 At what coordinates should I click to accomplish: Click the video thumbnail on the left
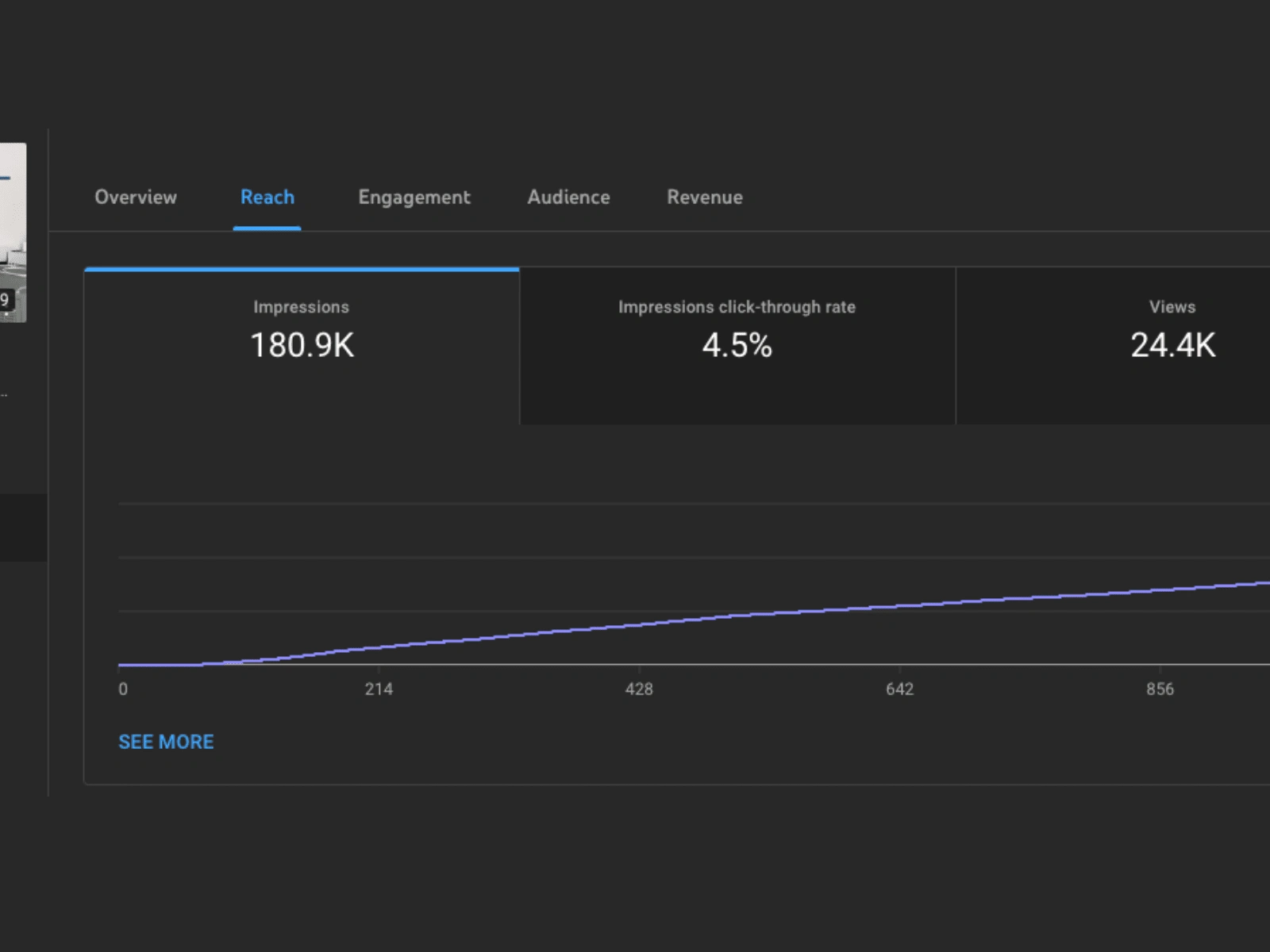13,232
